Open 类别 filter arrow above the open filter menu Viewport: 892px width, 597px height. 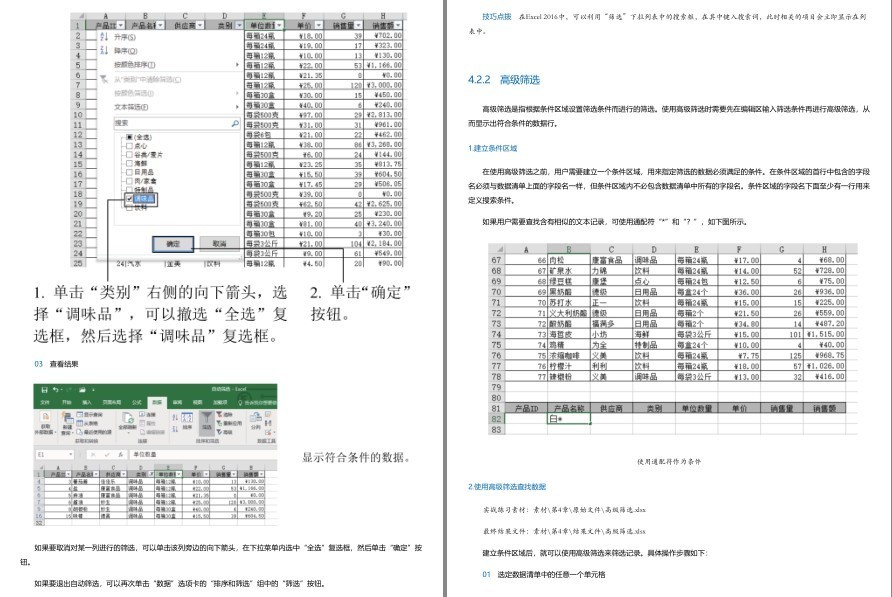pos(239,26)
